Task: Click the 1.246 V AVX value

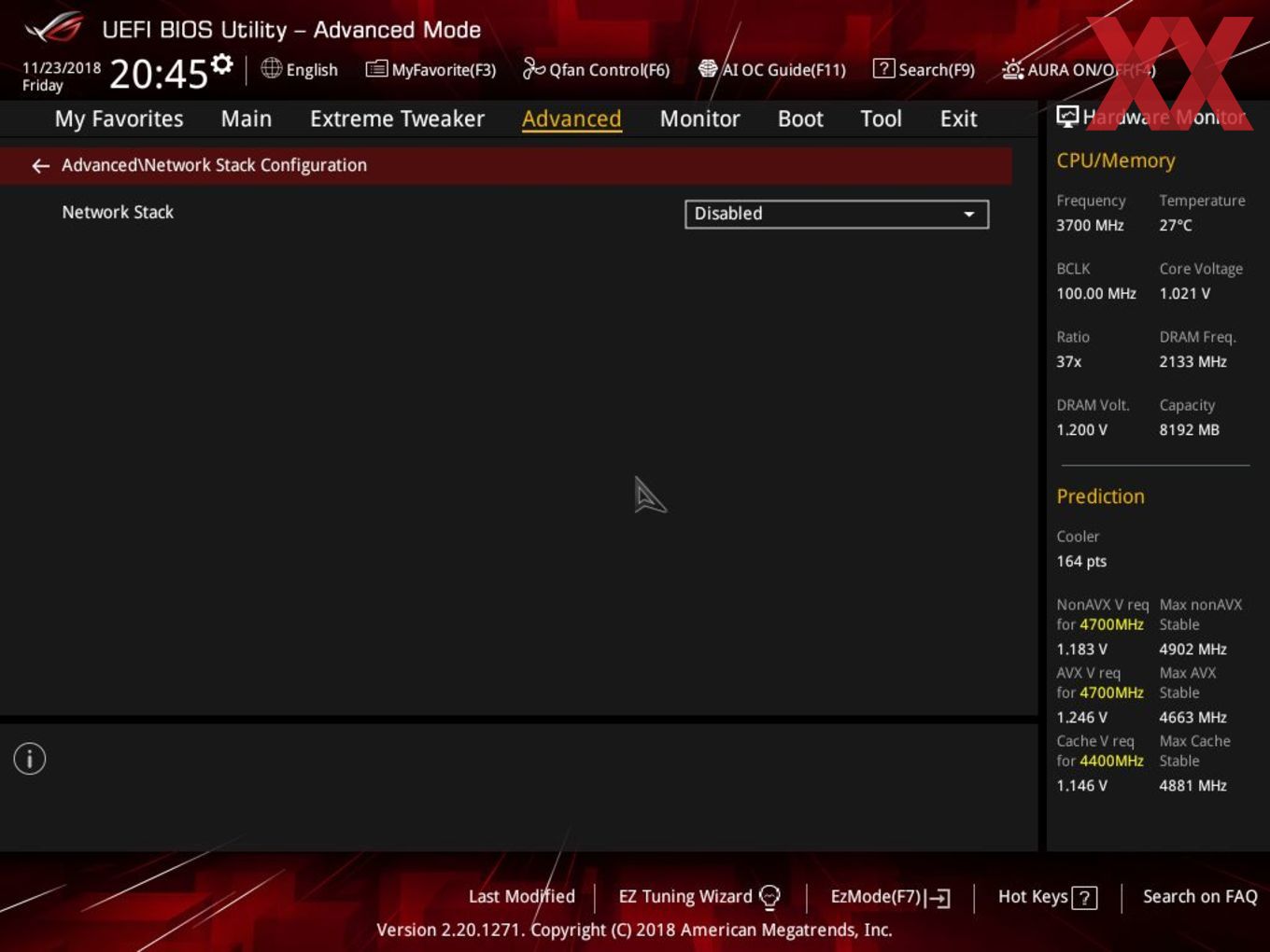Action: click(1081, 717)
